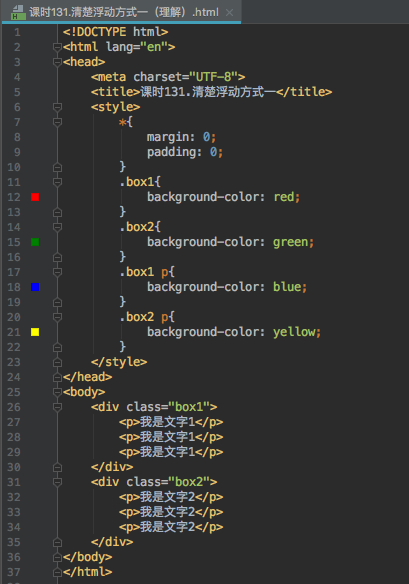Click the title text 课时131.清楚浮动方式一
409x584 pixels.
point(208,92)
